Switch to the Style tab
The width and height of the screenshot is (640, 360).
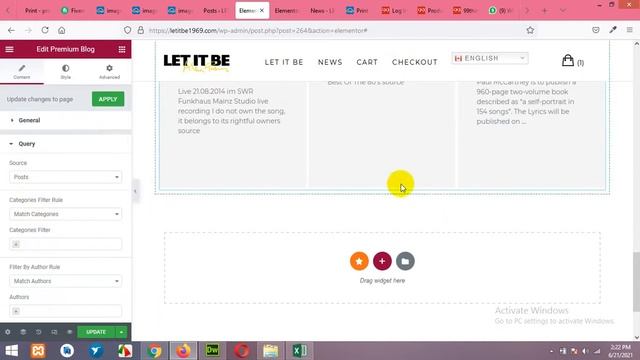[x=66, y=71]
